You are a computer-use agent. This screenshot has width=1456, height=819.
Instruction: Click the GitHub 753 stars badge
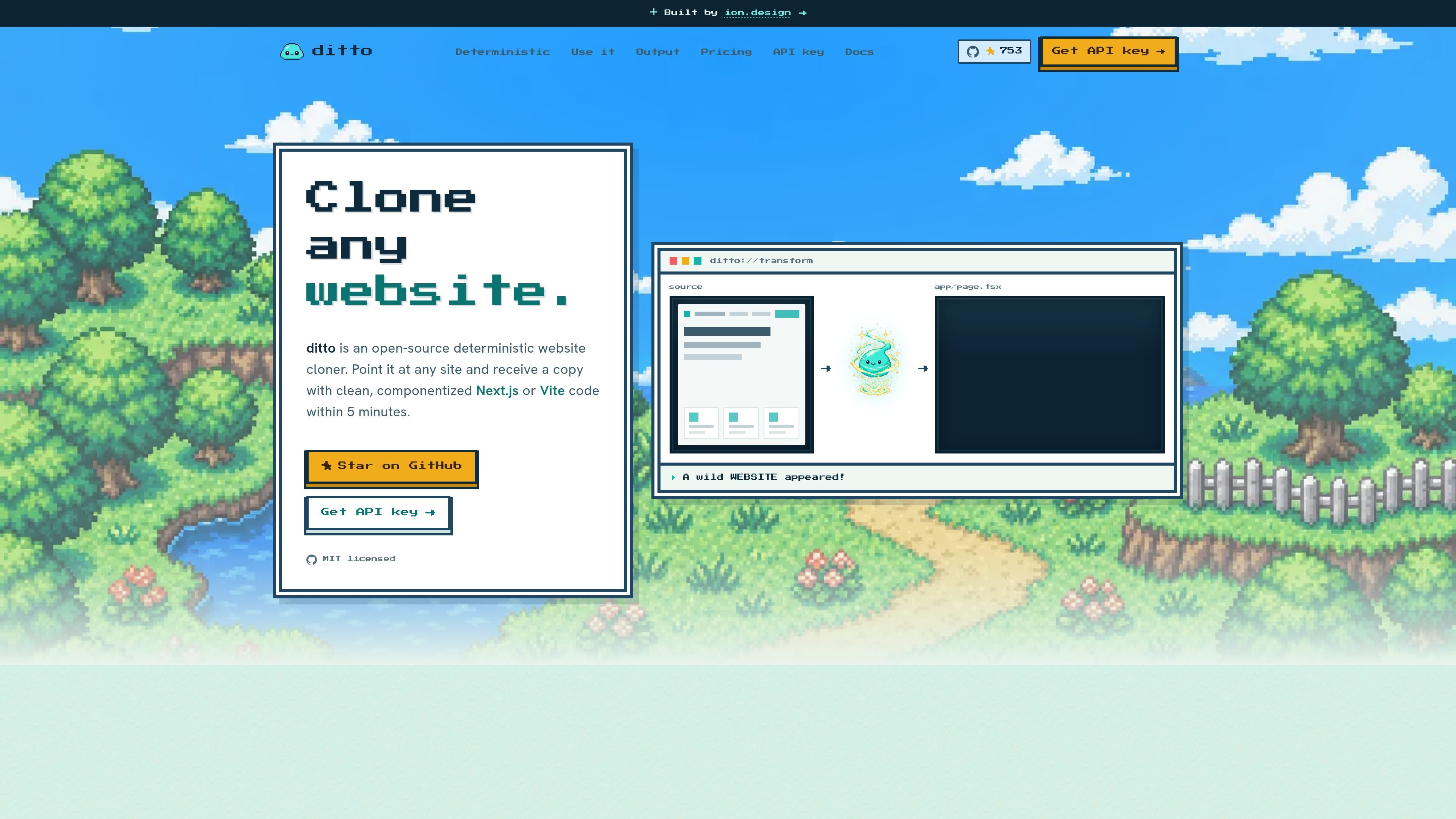tap(994, 52)
